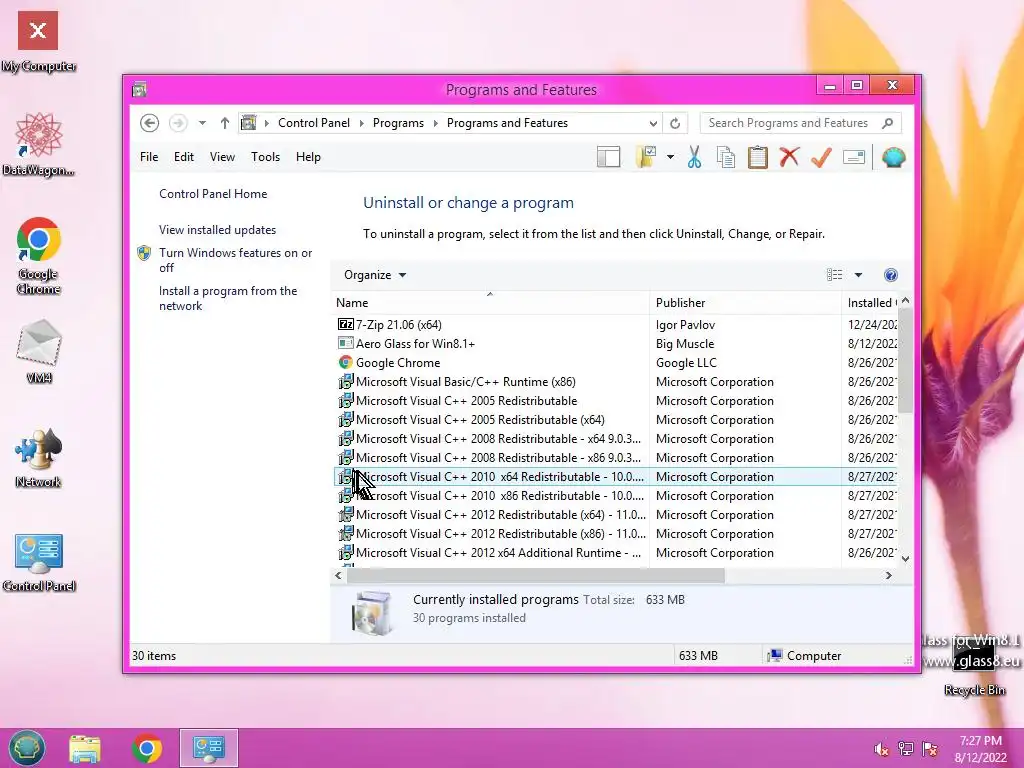The height and width of the screenshot is (768, 1024).
Task: Click the Cut scissors icon in toolbar
Action: pyautogui.click(x=694, y=157)
